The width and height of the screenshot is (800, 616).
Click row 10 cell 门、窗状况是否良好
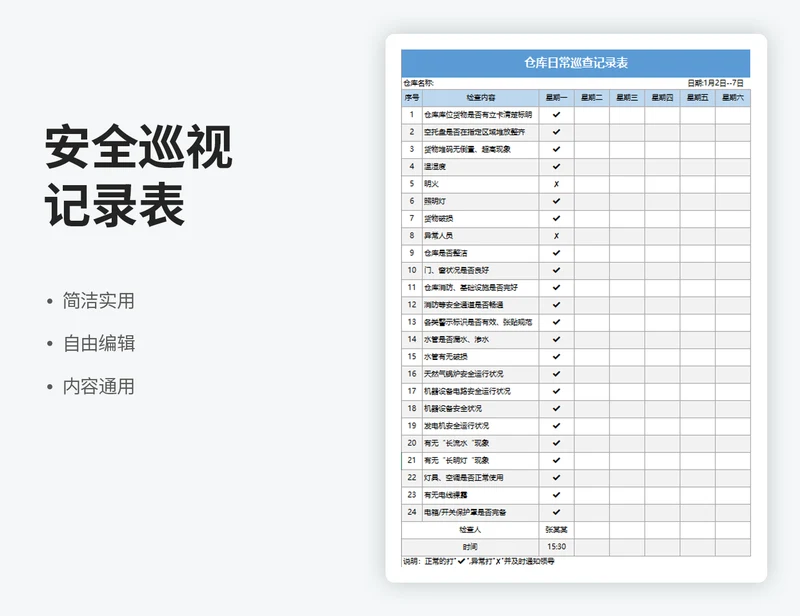(481, 270)
